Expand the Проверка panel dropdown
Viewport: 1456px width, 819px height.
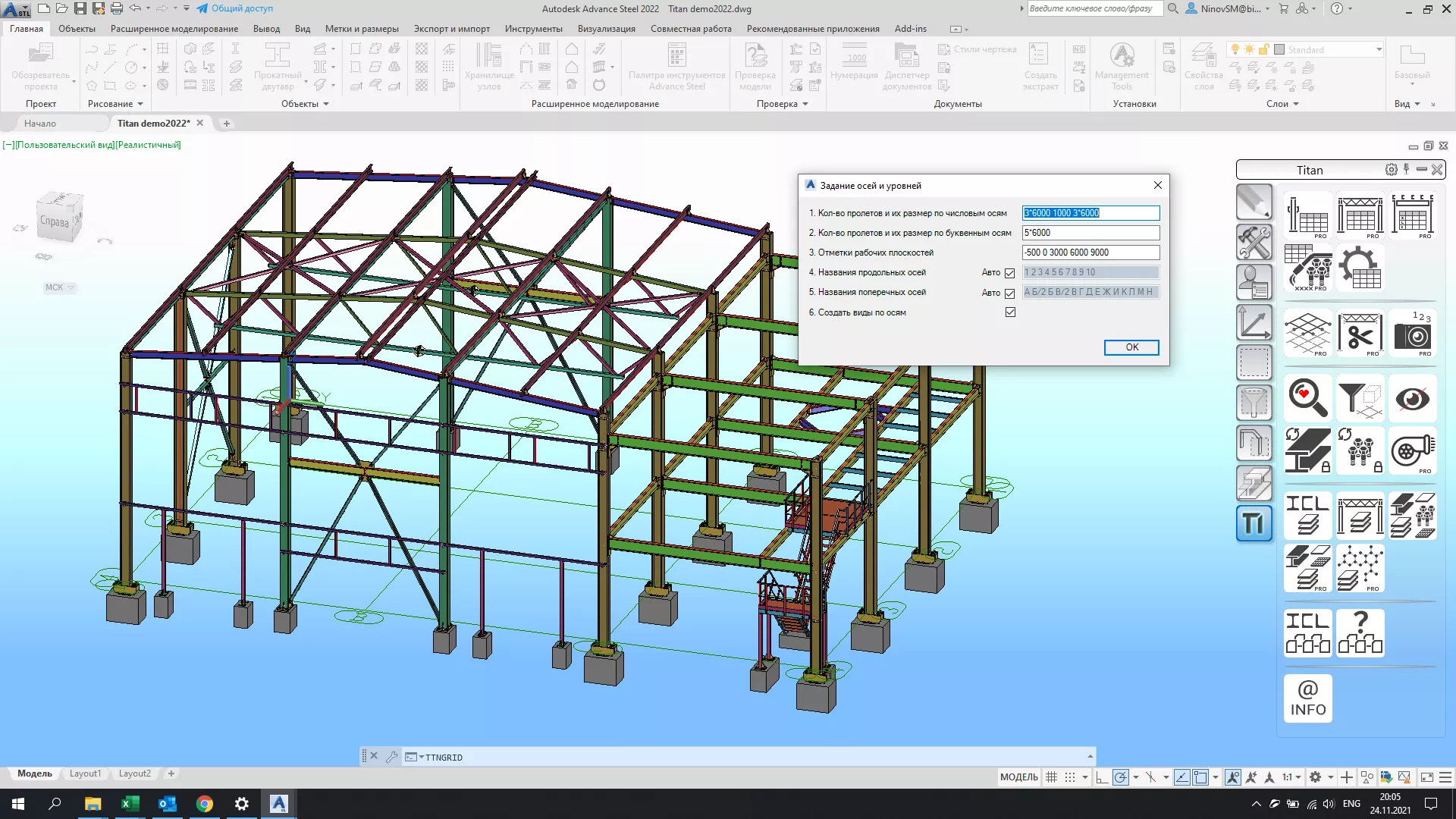coord(805,104)
